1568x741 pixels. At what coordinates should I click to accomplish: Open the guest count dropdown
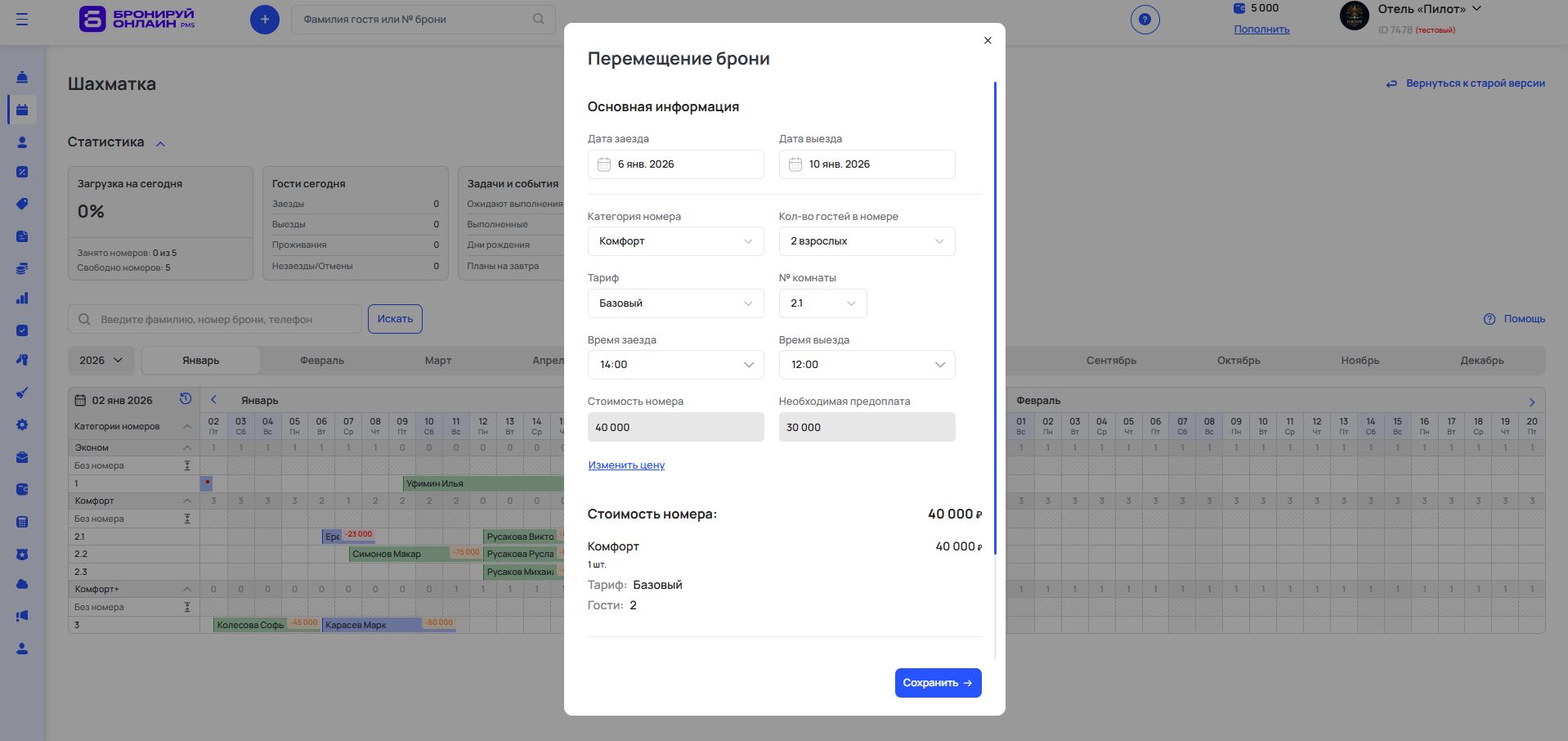point(867,241)
